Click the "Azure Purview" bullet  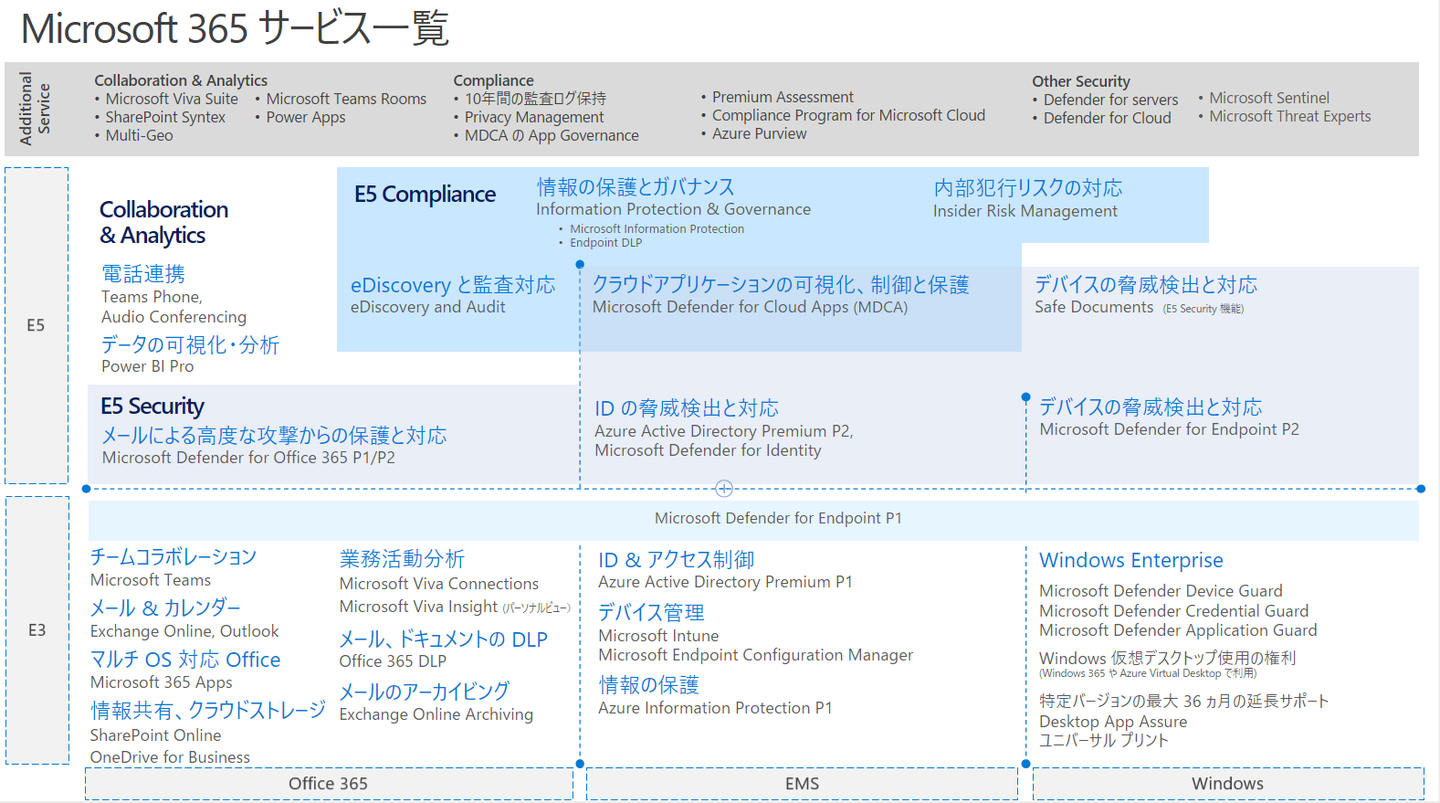(x=759, y=133)
